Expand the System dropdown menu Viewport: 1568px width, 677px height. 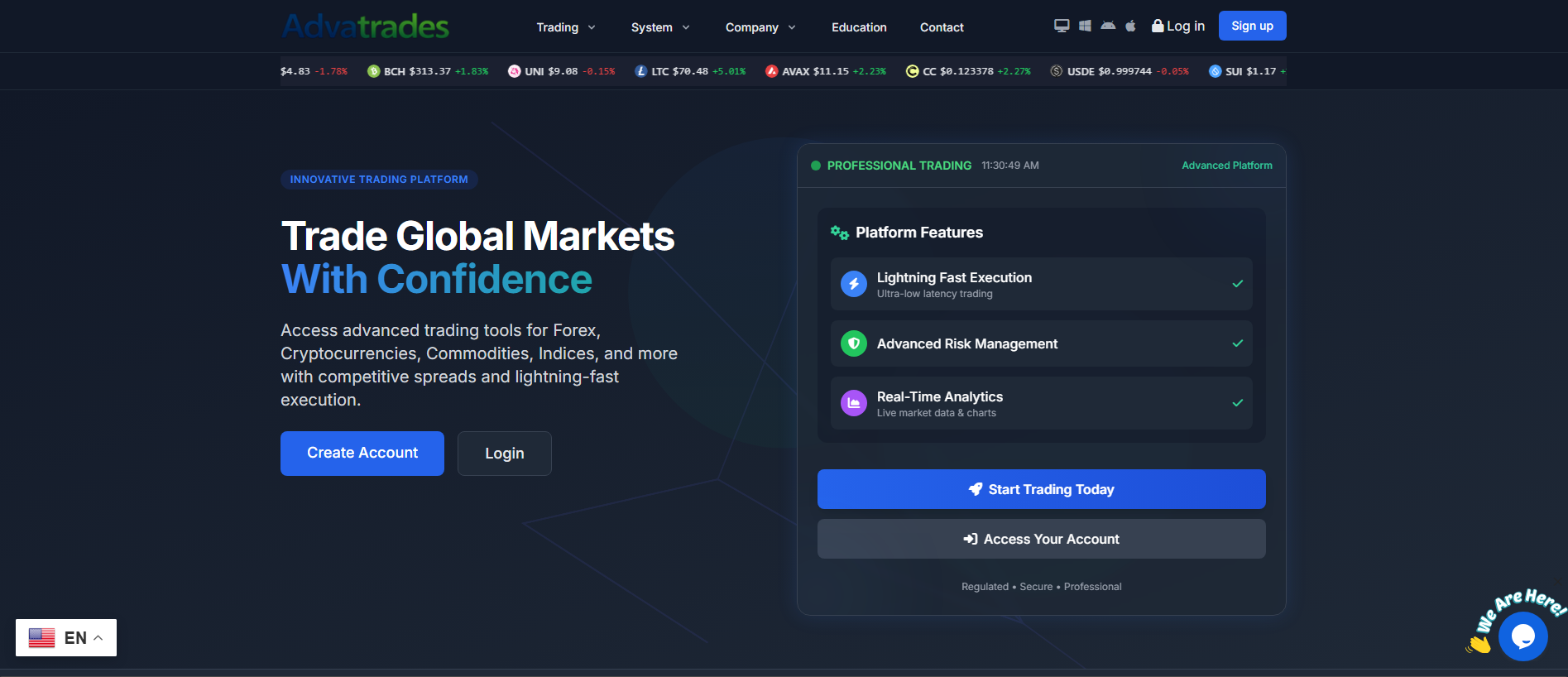click(x=660, y=27)
